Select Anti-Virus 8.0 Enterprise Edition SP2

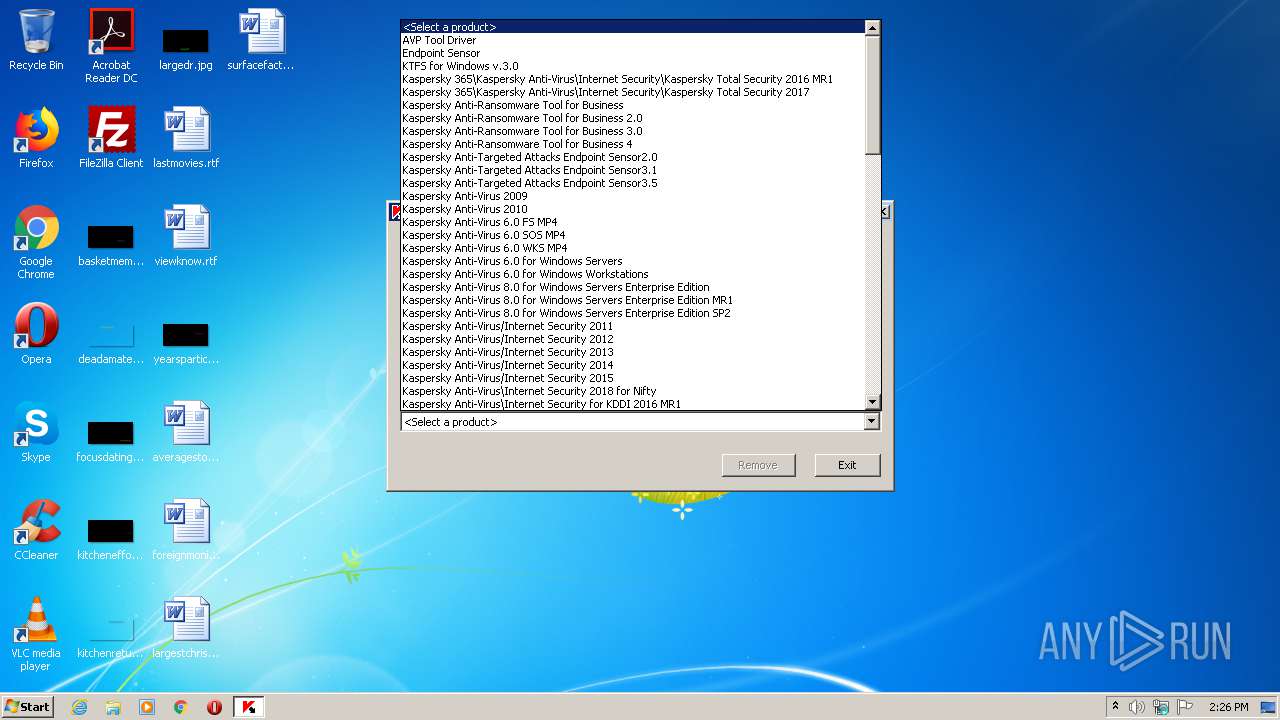click(x=632, y=313)
